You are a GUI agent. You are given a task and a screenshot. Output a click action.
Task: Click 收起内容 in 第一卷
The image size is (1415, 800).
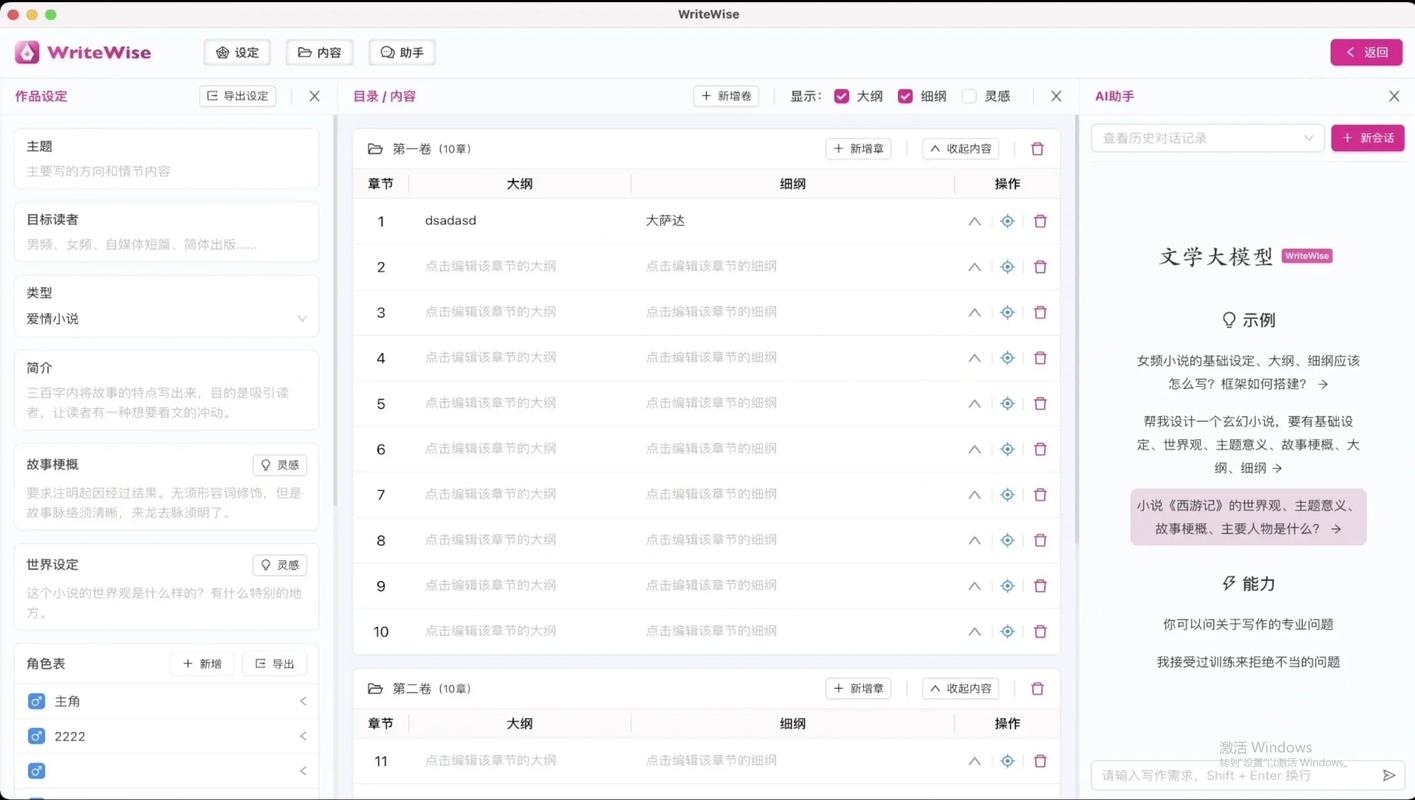point(960,149)
